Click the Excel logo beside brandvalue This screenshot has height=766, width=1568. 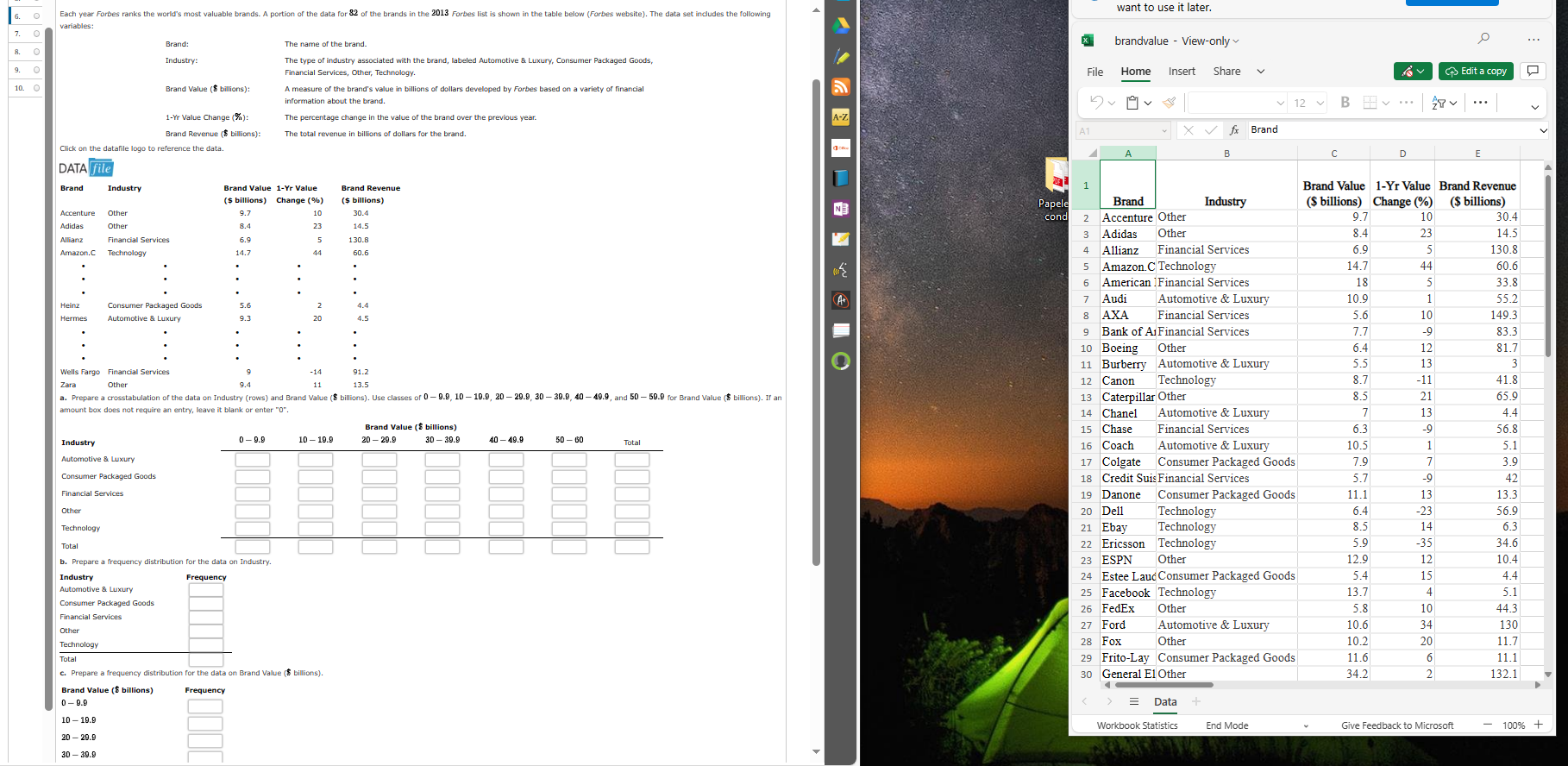click(x=1088, y=41)
